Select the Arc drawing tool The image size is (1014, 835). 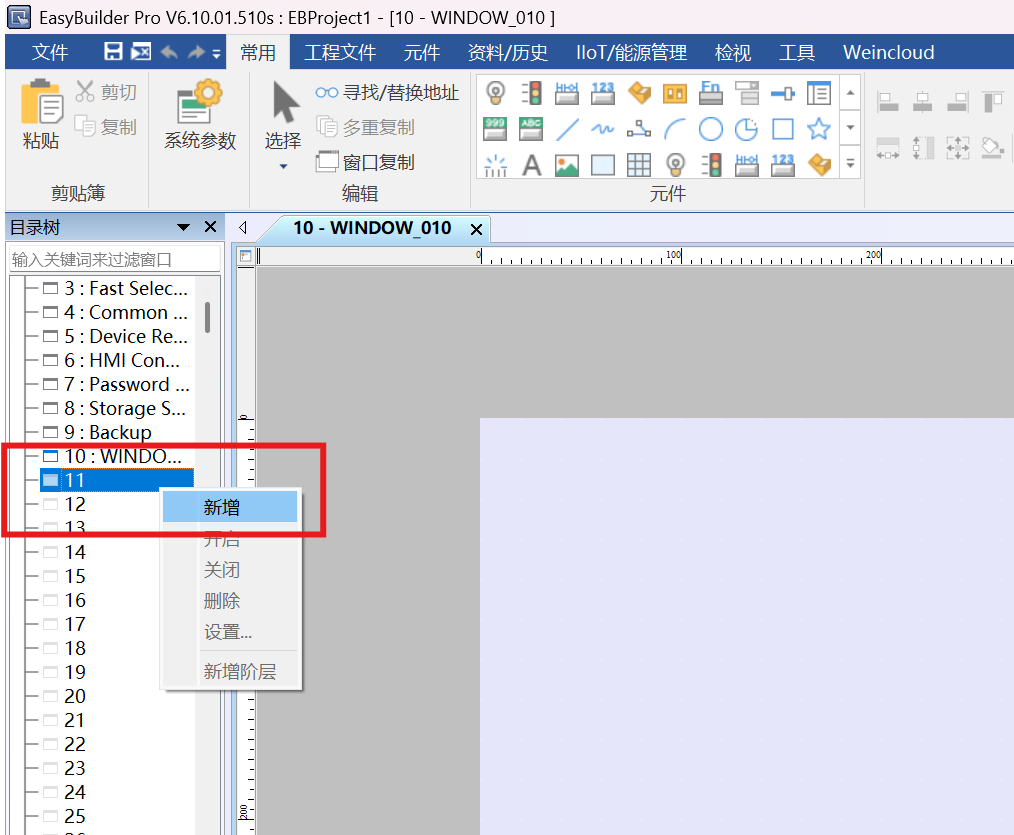(x=674, y=129)
